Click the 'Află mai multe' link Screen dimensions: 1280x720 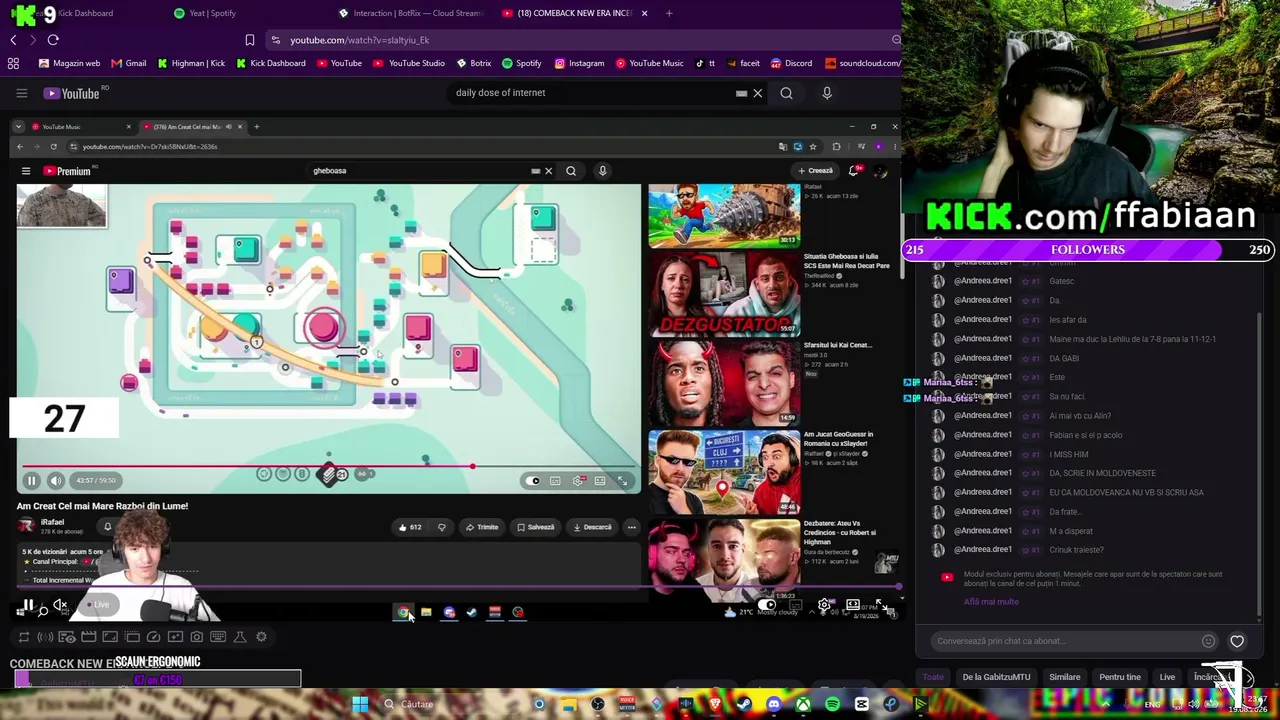pyautogui.click(x=991, y=602)
